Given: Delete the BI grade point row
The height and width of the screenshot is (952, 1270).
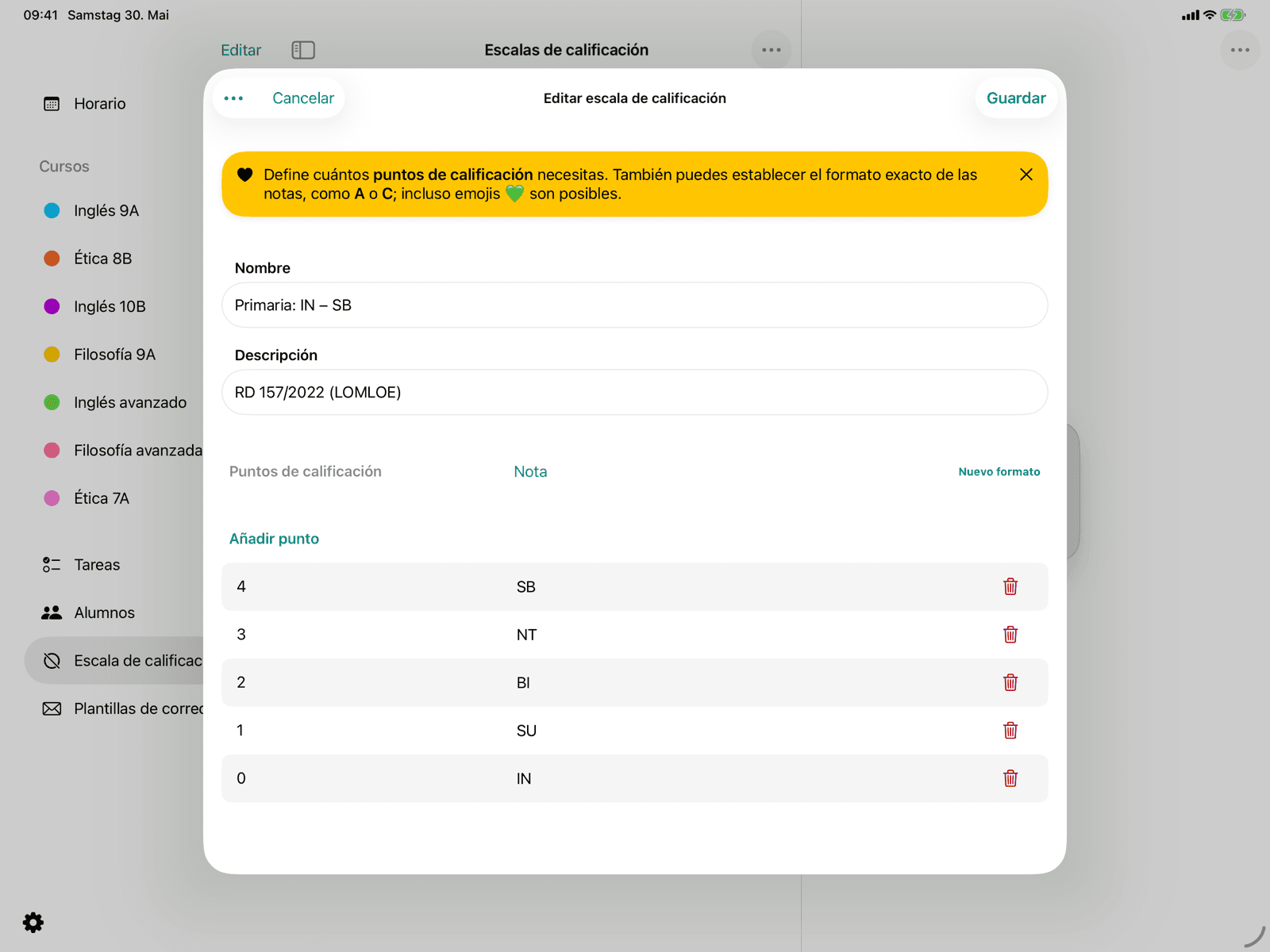Looking at the screenshot, I should (1010, 682).
